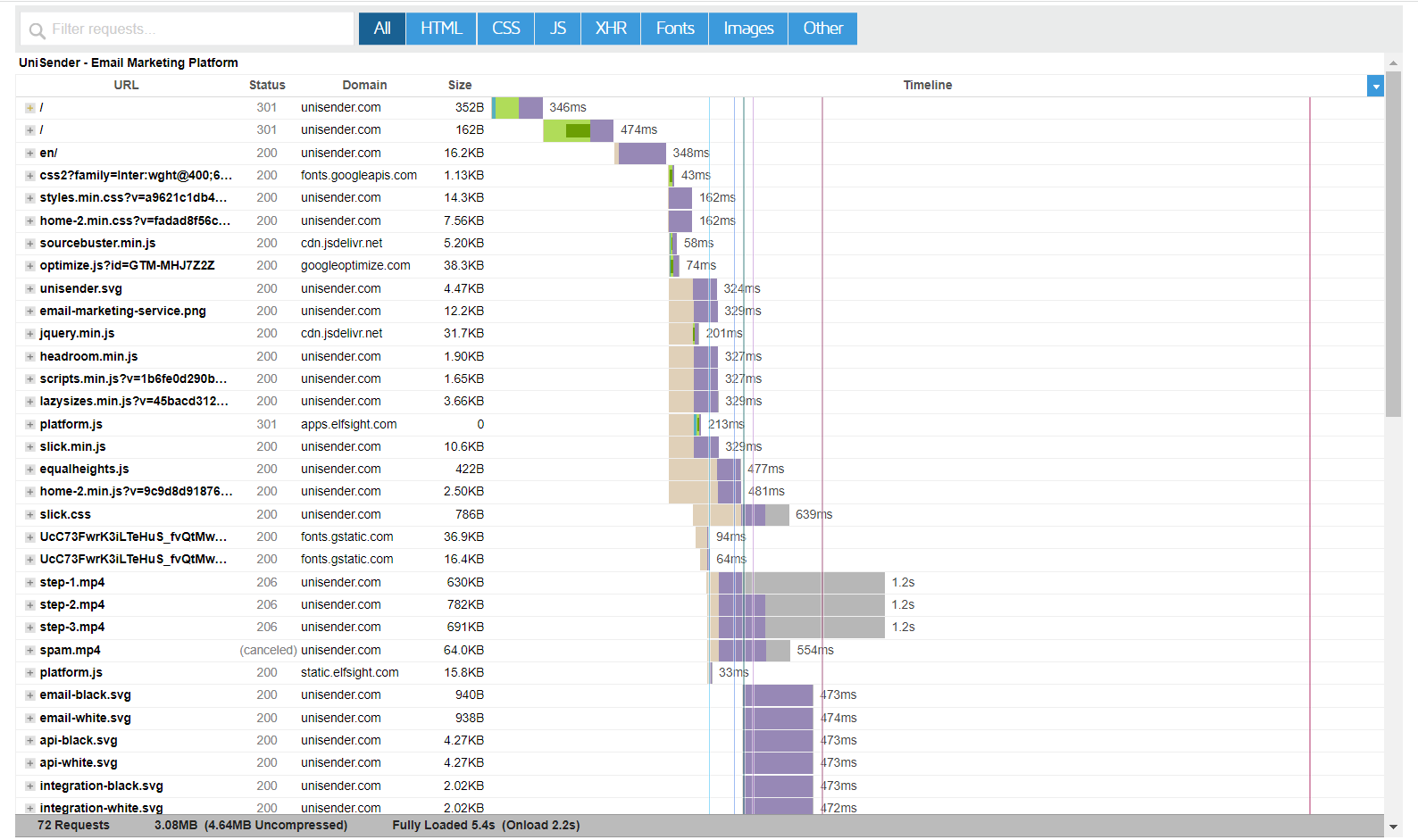Click the 630KB size of step-1.mp4
This screenshot has width=1418, height=840.
pyautogui.click(x=465, y=582)
